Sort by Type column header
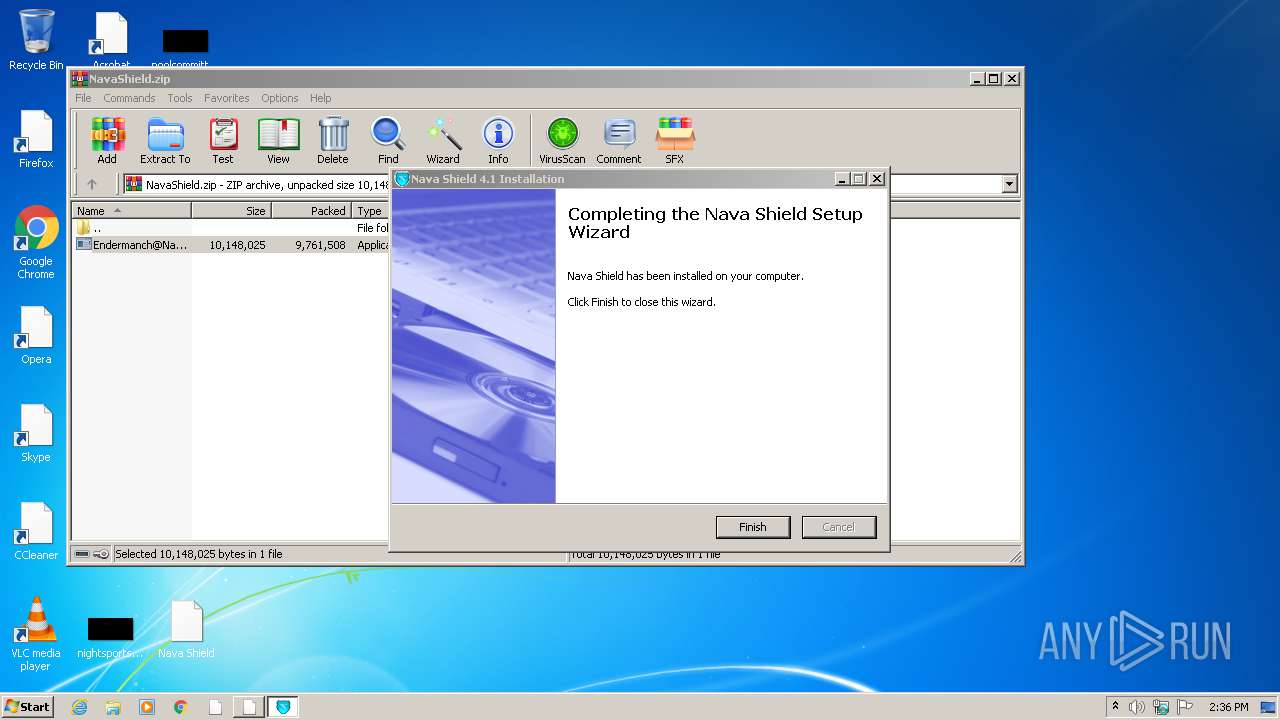 [x=370, y=211]
